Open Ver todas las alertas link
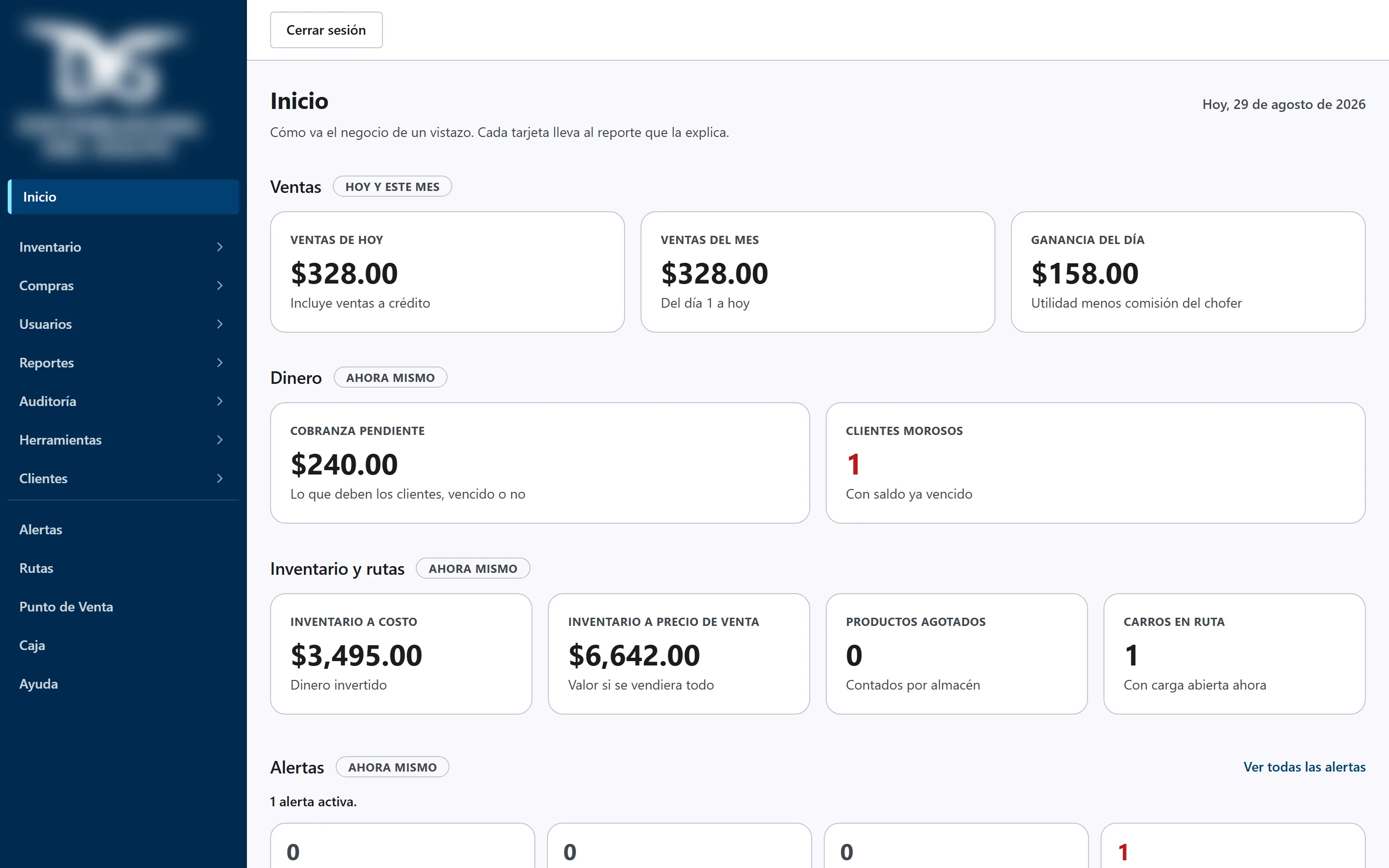This screenshot has width=1389, height=868. pos(1304,766)
